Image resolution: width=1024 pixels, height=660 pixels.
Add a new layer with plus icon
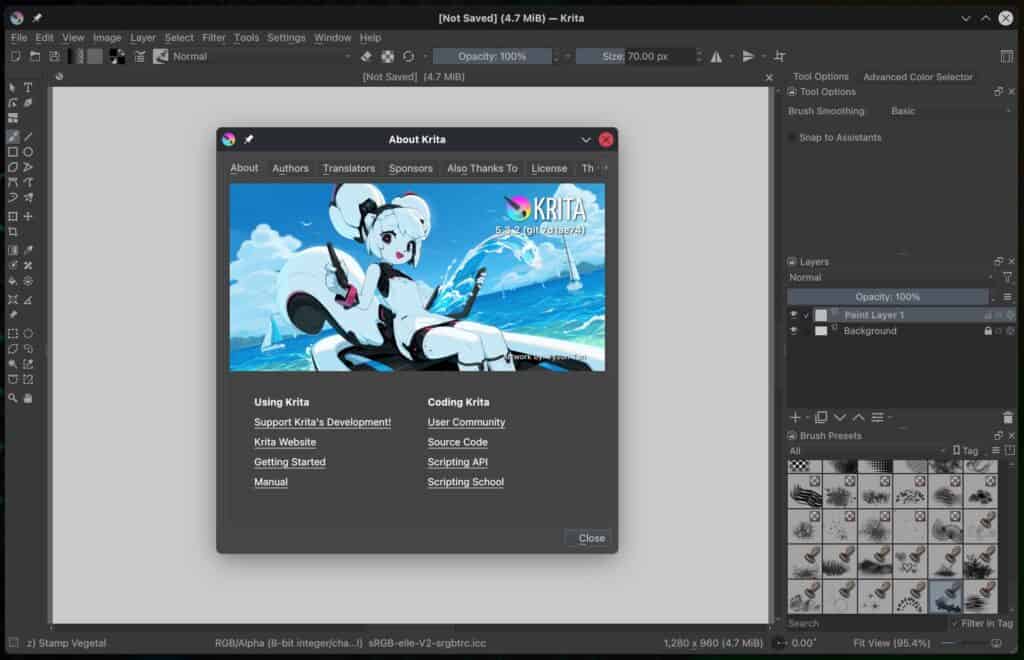pyautogui.click(x=795, y=417)
